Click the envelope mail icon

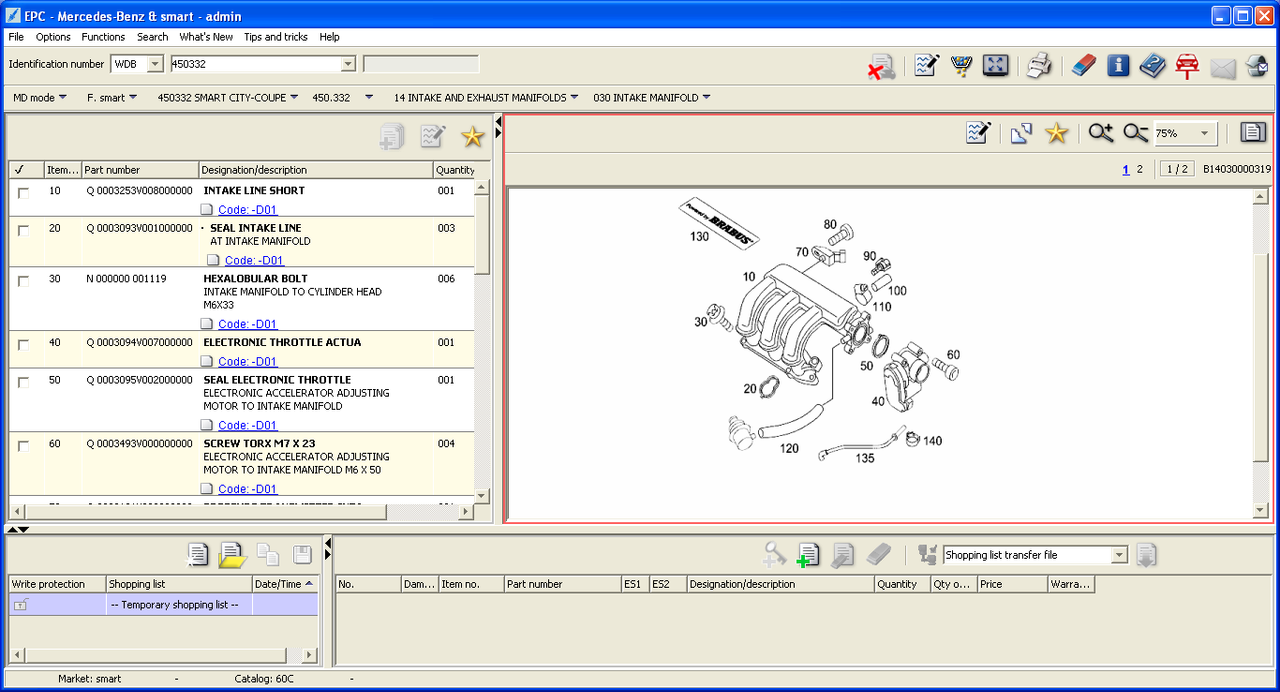tap(1223, 67)
